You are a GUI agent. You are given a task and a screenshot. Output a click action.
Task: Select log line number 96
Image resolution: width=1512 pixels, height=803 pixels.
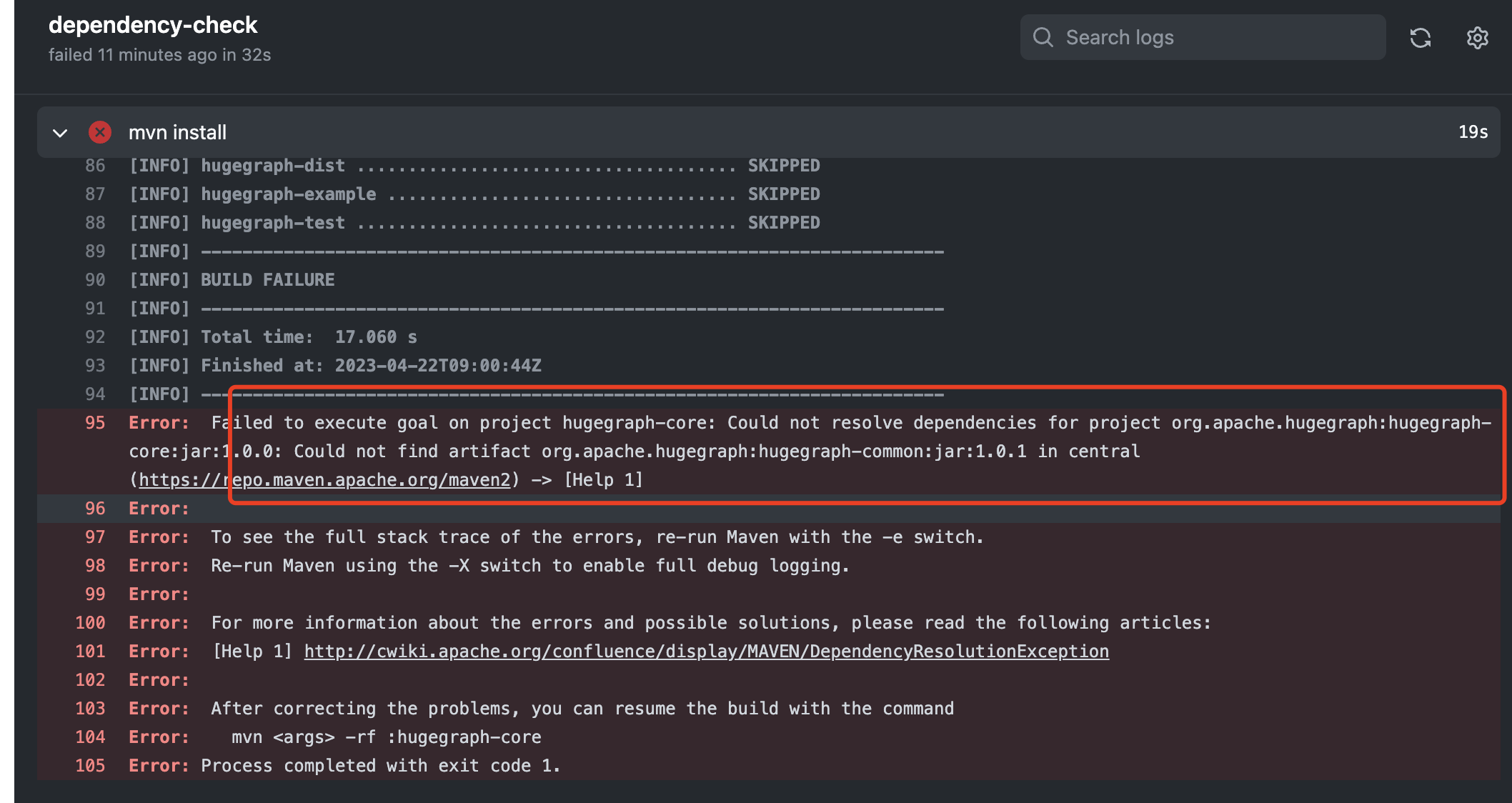point(95,509)
